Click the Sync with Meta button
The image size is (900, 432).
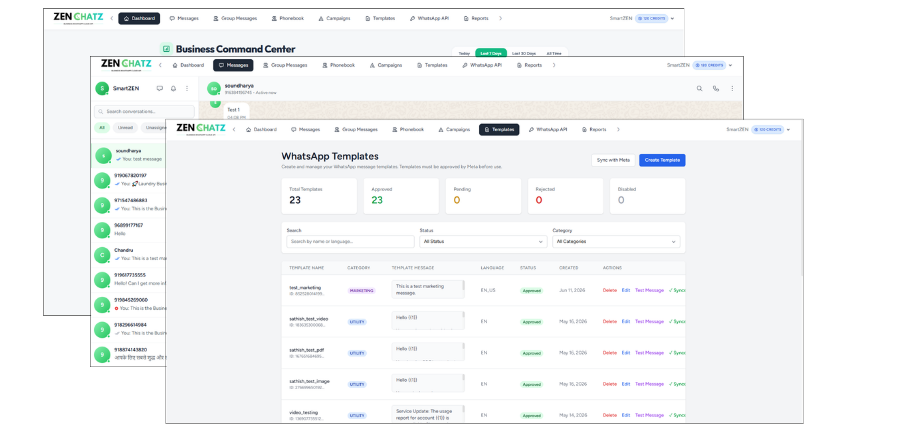tap(613, 160)
